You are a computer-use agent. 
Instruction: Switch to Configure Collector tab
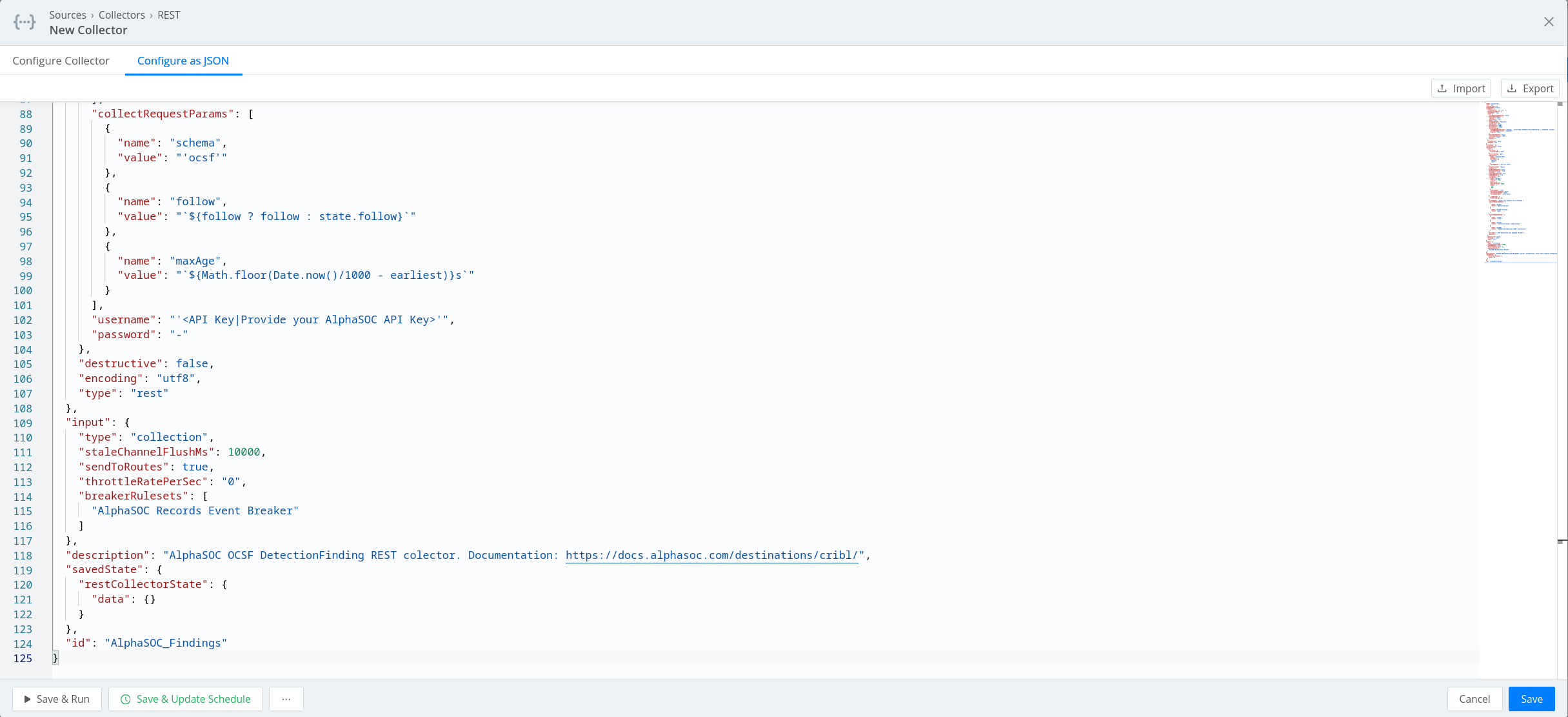point(61,61)
